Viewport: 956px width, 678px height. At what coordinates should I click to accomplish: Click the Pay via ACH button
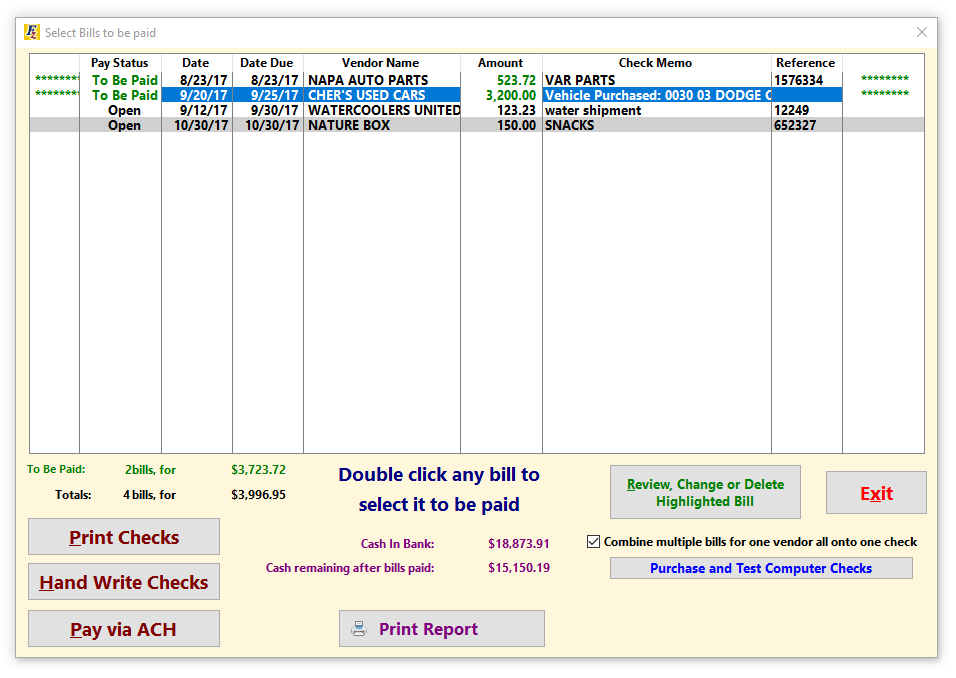[x=123, y=628]
